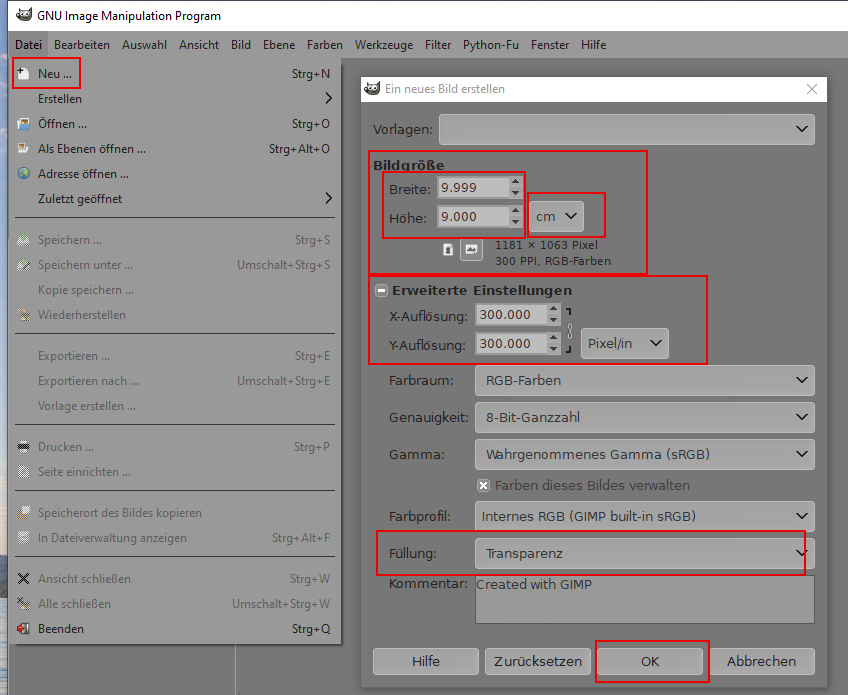Increase Breite value with up arrow
848x695 pixels.
click(x=515, y=183)
